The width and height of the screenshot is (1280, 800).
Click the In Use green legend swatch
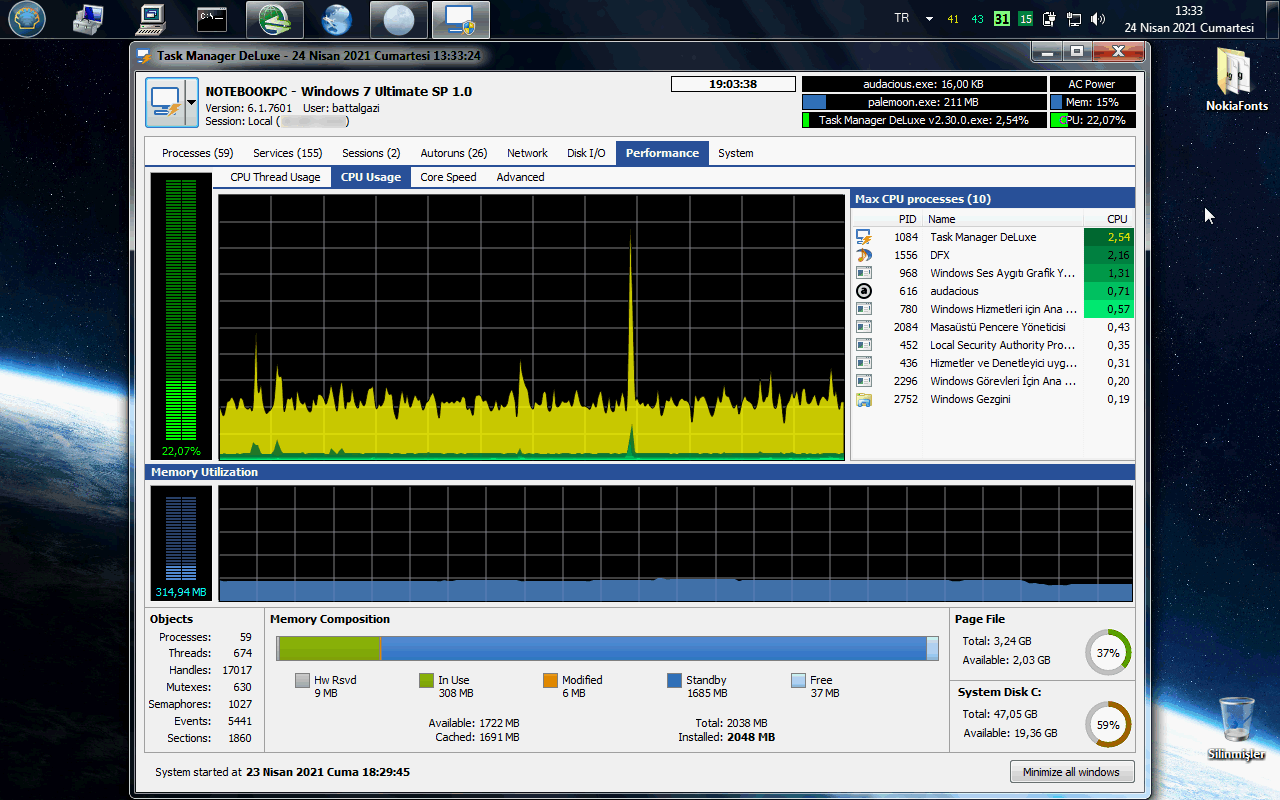(x=426, y=680)
